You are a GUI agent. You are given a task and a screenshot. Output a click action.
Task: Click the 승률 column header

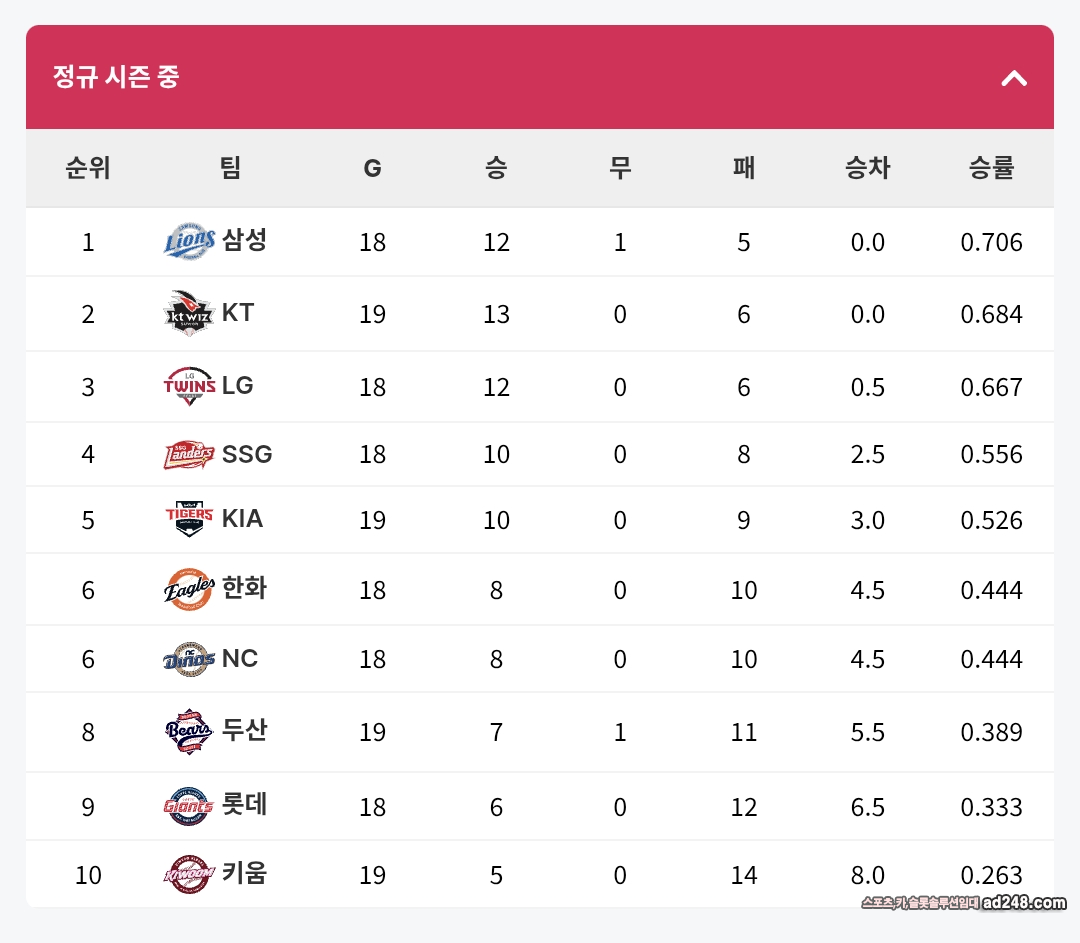pyautogui.click(x=991, y=168)
